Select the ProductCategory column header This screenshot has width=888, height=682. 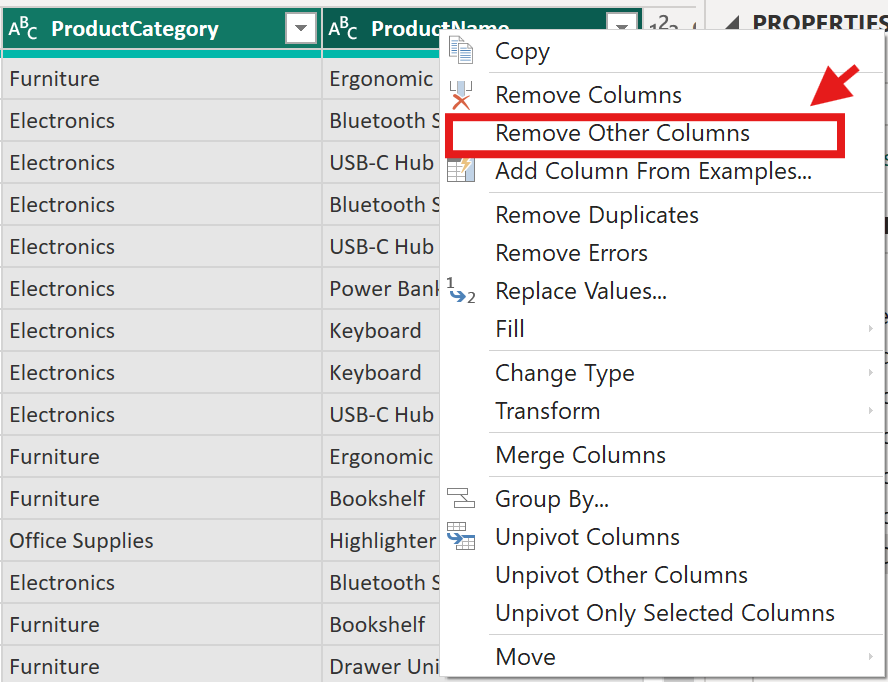161,28
